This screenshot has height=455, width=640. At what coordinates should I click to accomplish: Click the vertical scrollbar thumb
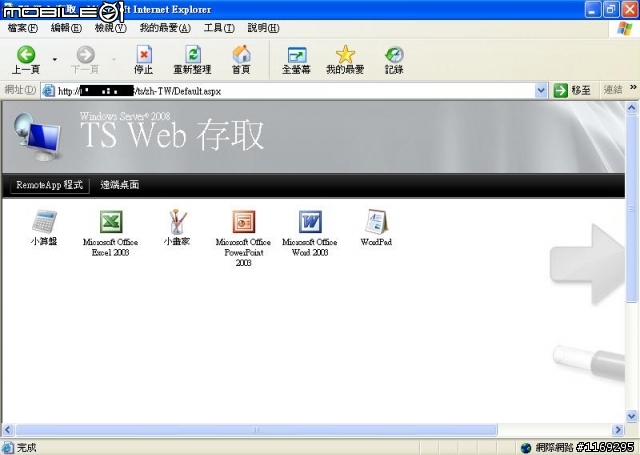point(631,209)
